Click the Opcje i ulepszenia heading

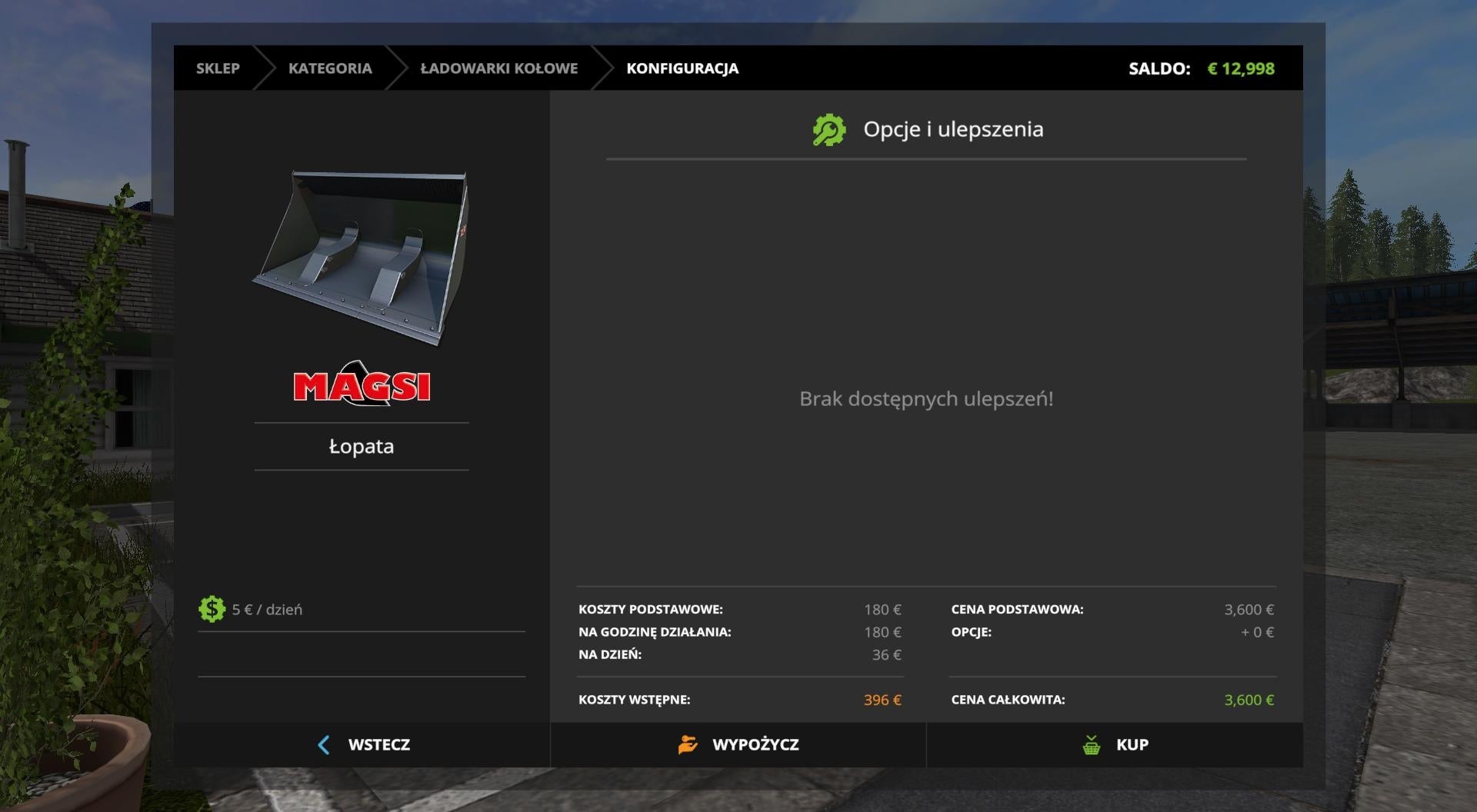coord(953,129)
